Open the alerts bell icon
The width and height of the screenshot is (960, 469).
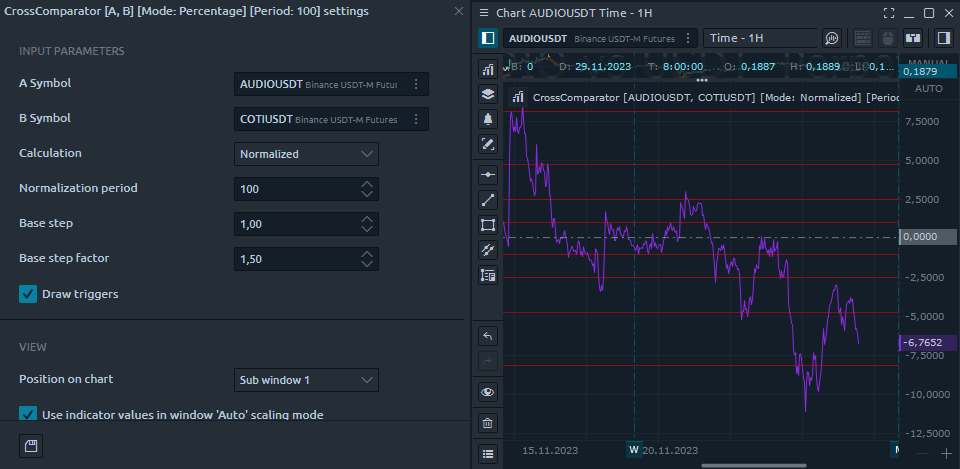click(x=488, y=119)
